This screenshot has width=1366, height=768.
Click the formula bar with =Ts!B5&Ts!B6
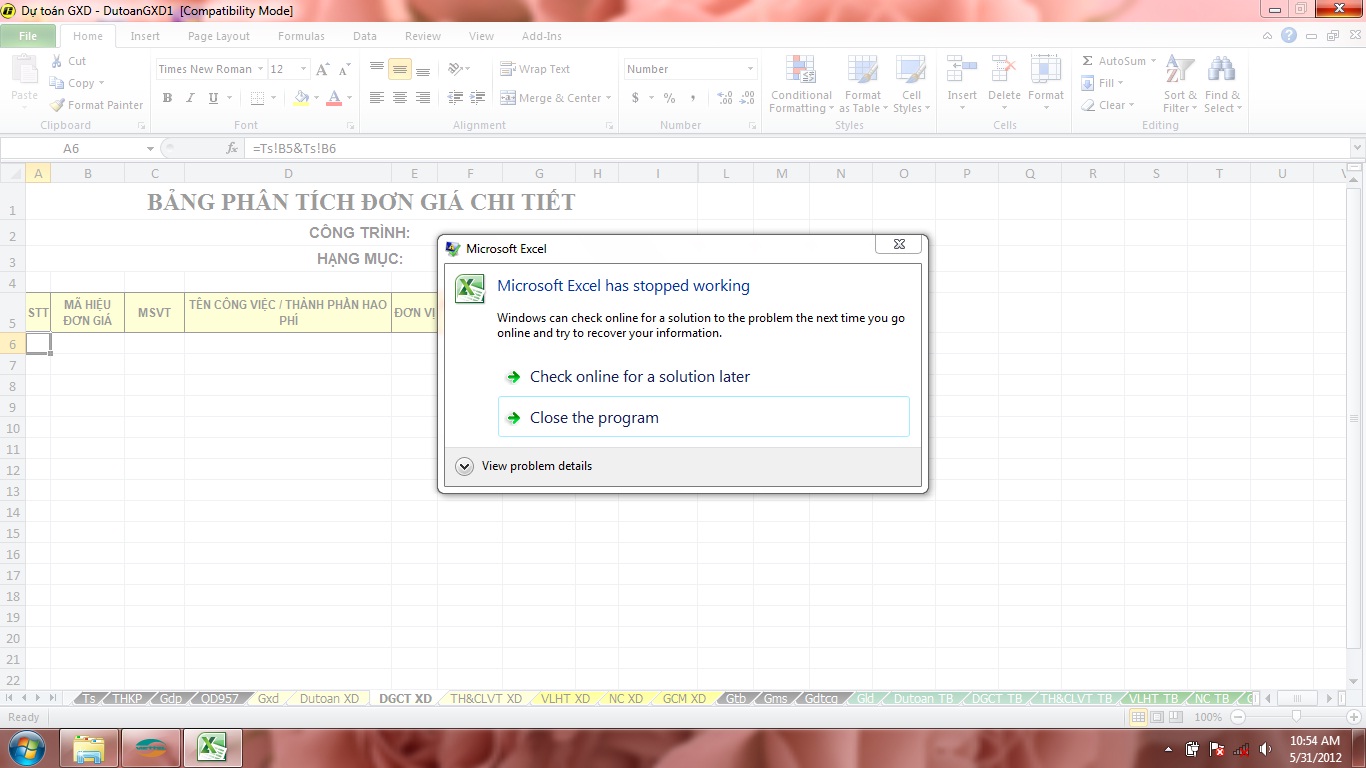pos(795,148)
